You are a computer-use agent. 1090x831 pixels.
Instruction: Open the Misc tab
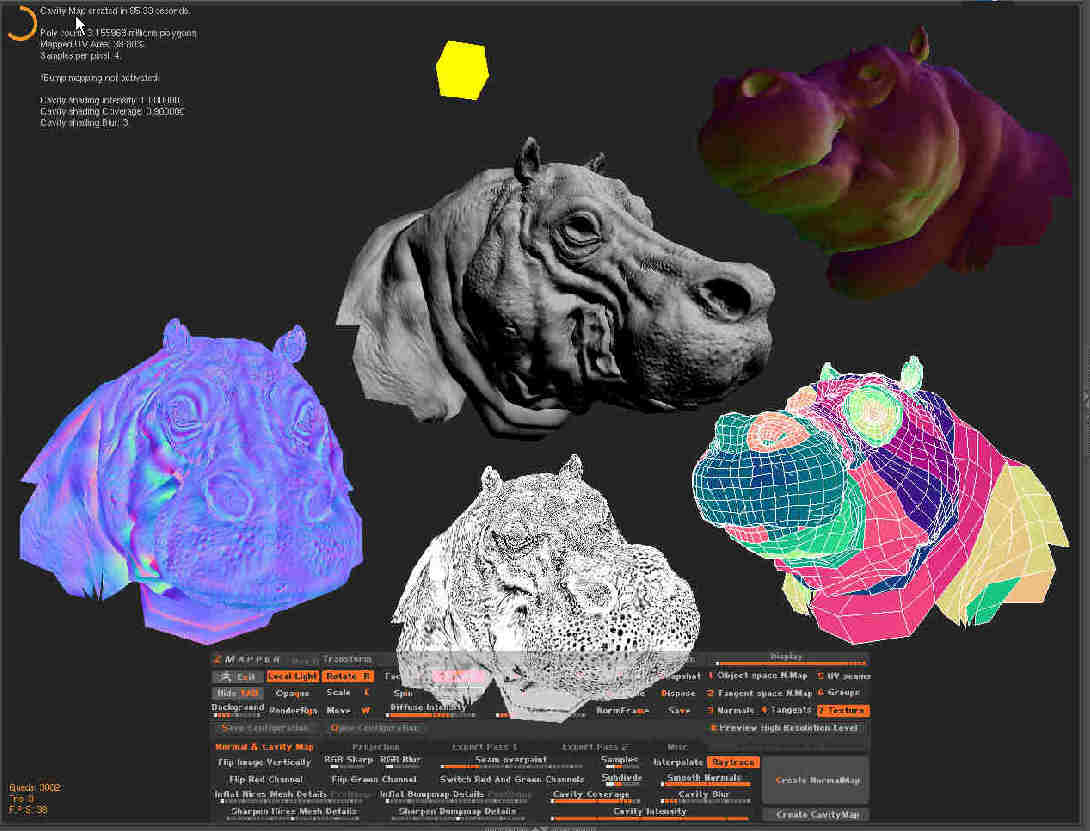click(x=677, y=746)
